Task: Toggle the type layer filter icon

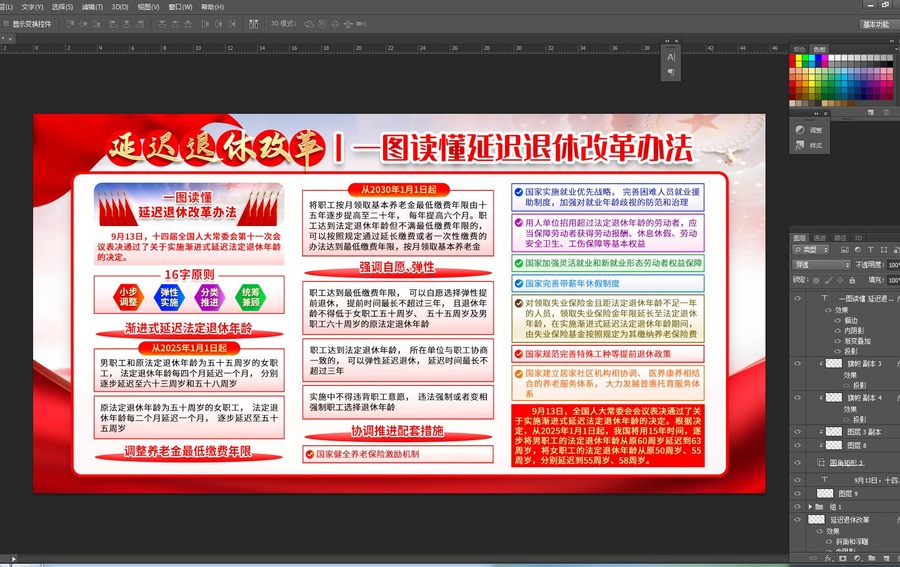Action: (x=871, y=250)
